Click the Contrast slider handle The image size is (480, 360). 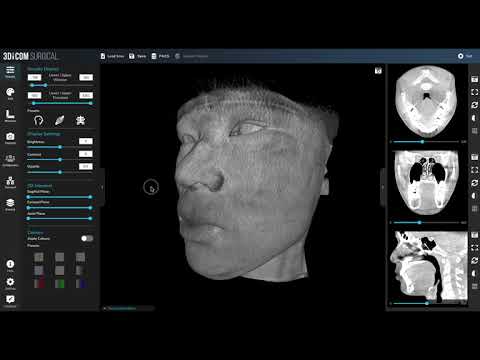click(x=60, y=160)
